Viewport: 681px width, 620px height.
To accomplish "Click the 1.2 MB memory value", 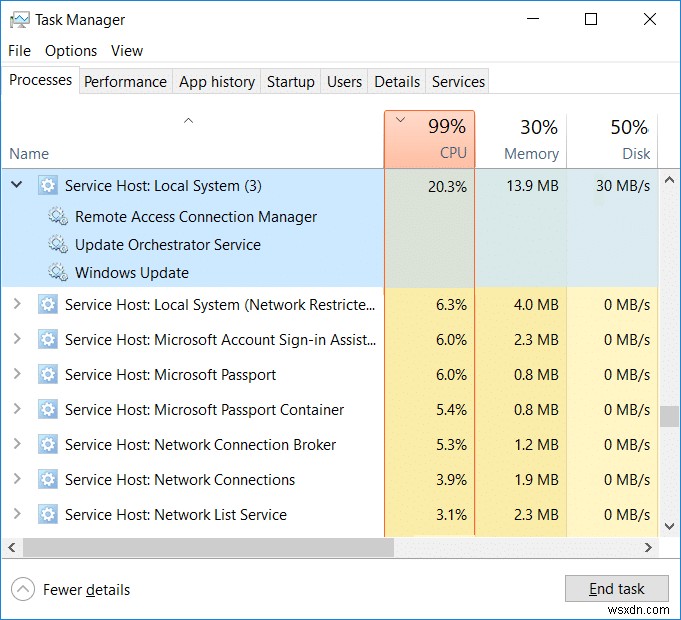I will 536,445.
